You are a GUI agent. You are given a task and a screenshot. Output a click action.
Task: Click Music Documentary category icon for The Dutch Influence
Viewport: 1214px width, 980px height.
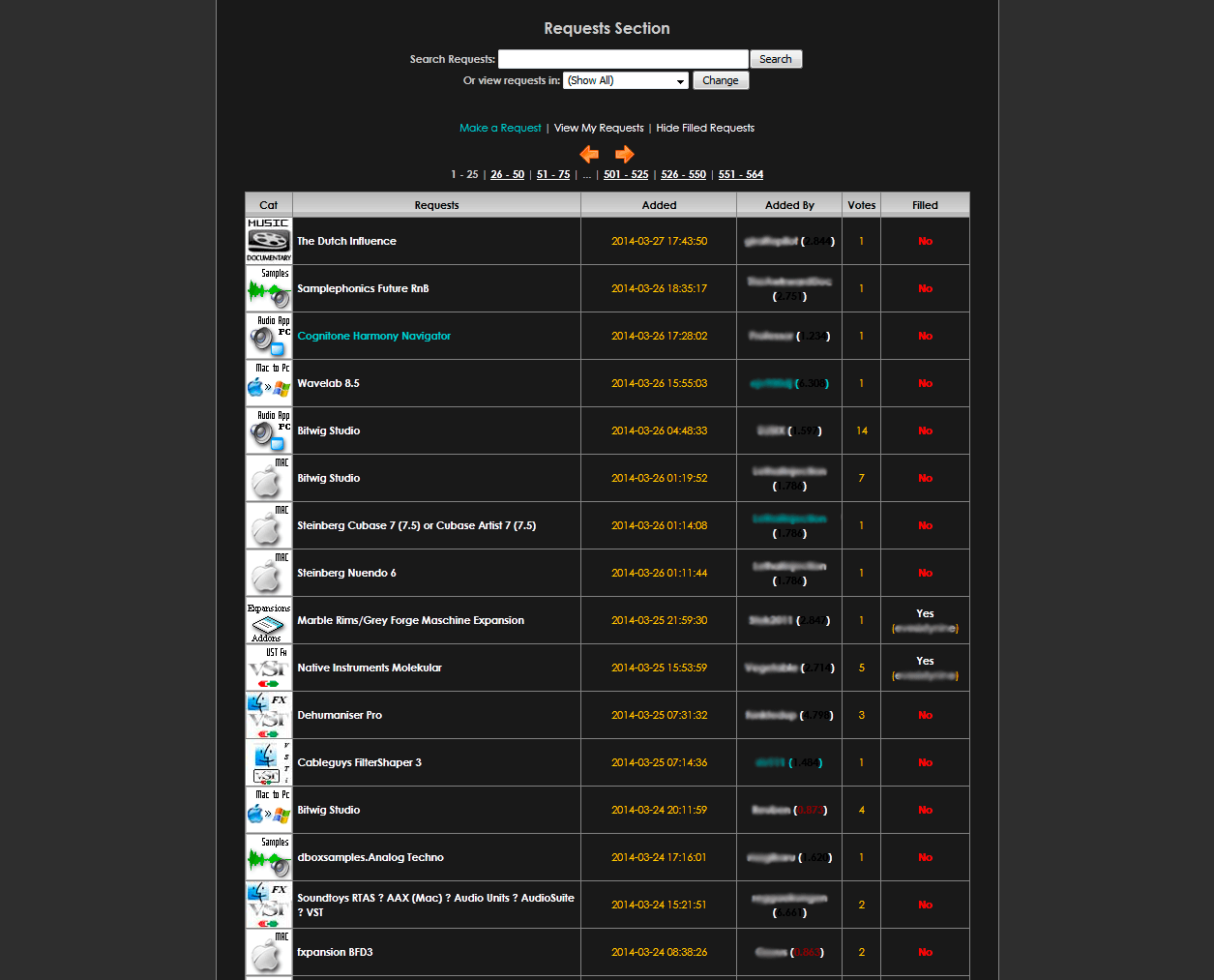(269, 241)
